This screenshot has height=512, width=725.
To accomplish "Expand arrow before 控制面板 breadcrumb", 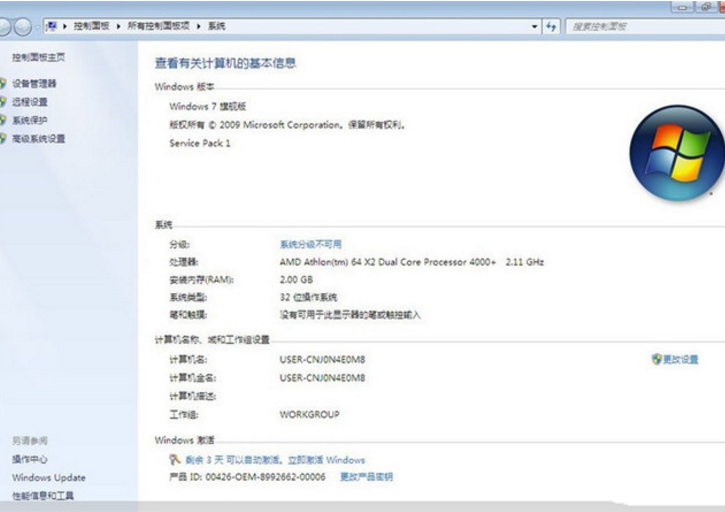I will (x=65, y=26).
